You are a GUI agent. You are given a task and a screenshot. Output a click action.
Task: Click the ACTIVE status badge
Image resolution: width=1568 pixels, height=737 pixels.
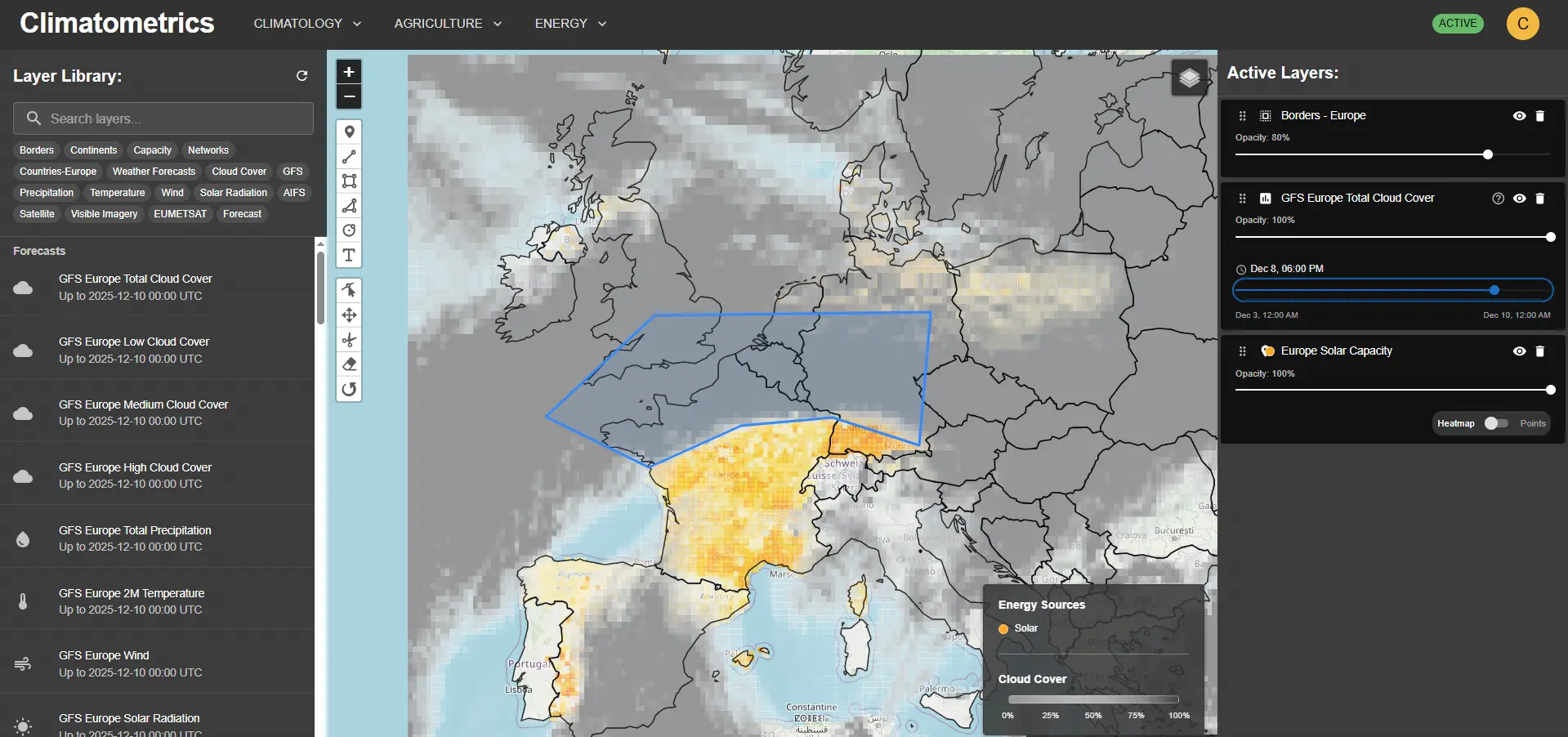[1458, 23]
